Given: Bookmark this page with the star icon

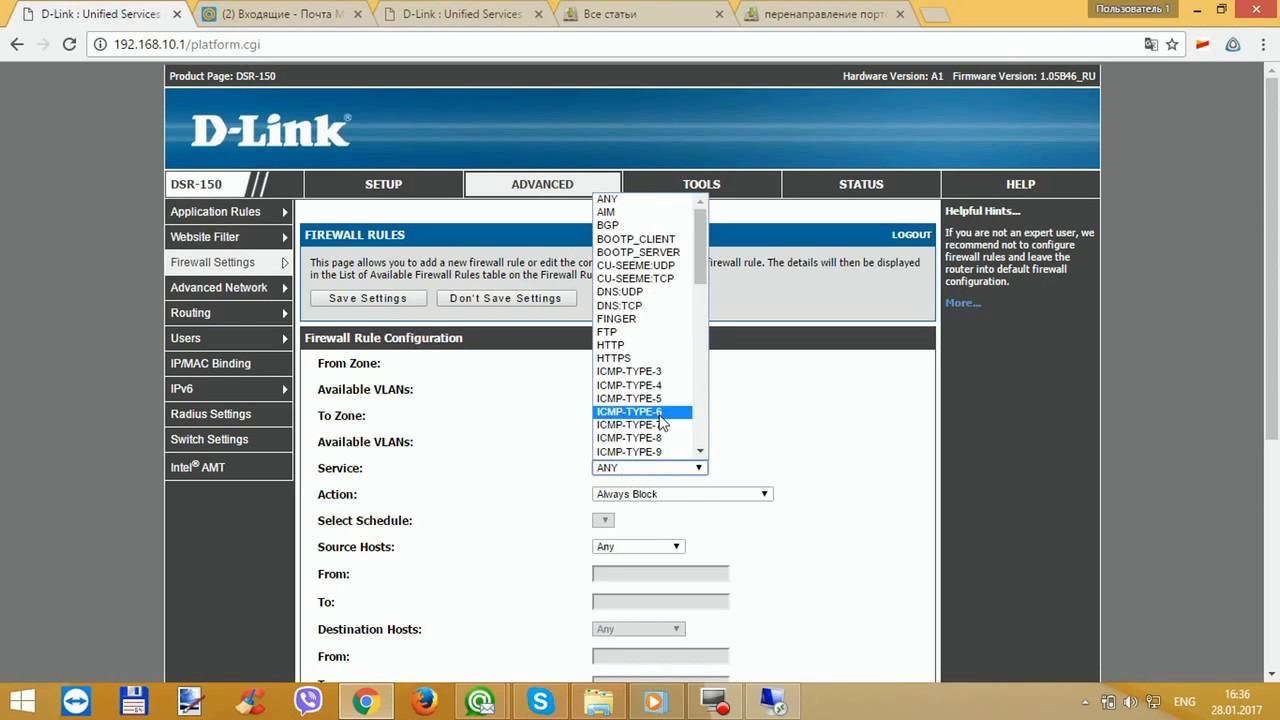Looking at the screenshot, I should tap(1172, 44).
